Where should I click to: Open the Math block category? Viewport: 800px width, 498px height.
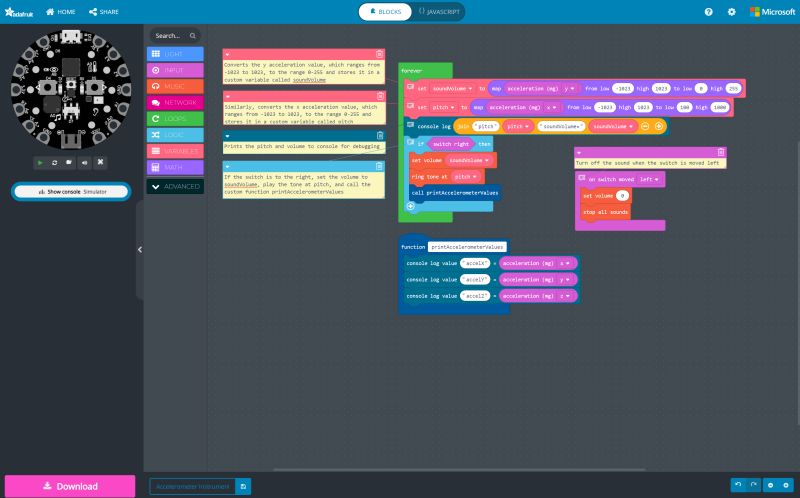175,167
